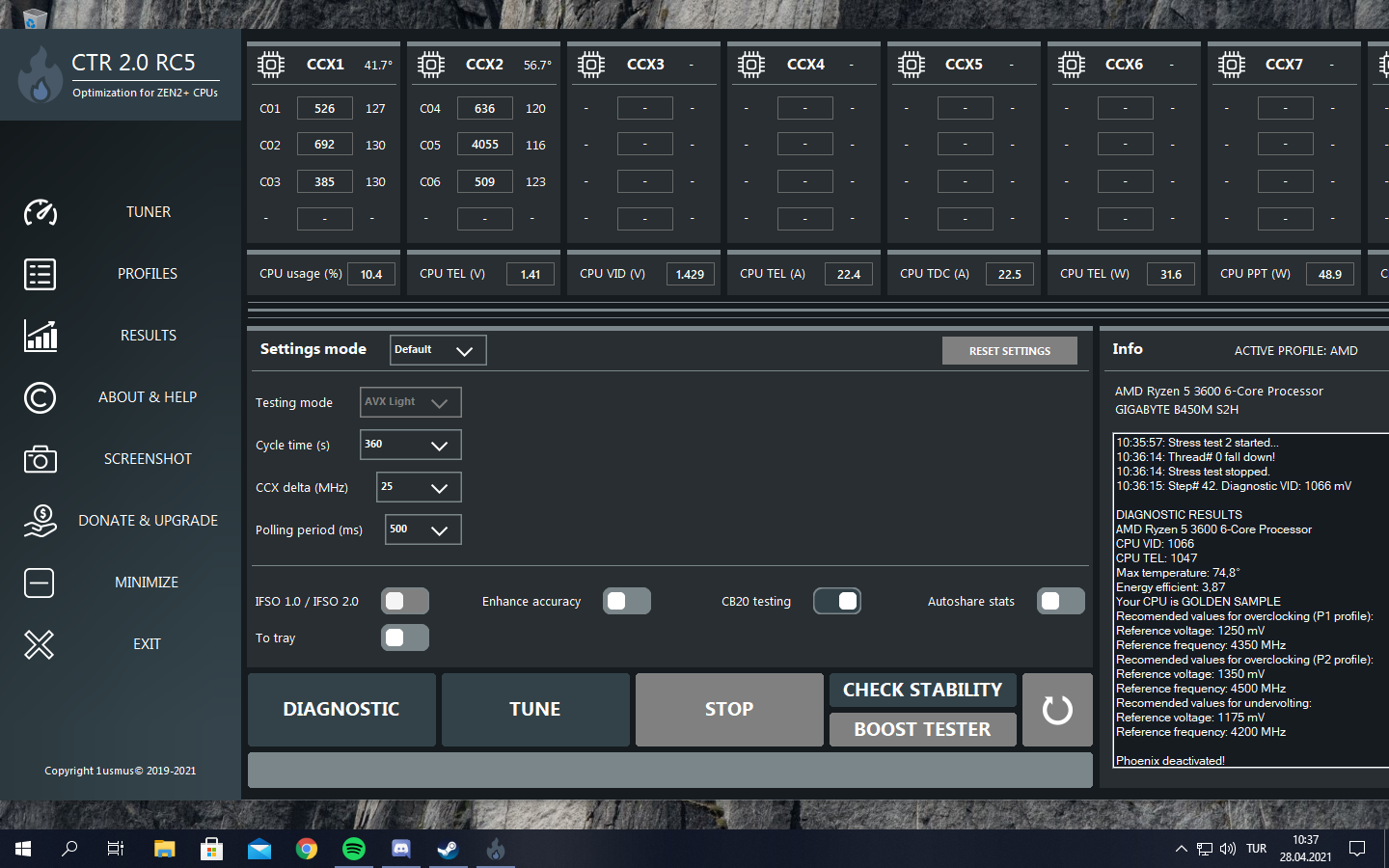The image size is (1389, 868).
Task: Click the "ACTIVE PROFILE: AMD" text
Action: [x=1296, y=351]
